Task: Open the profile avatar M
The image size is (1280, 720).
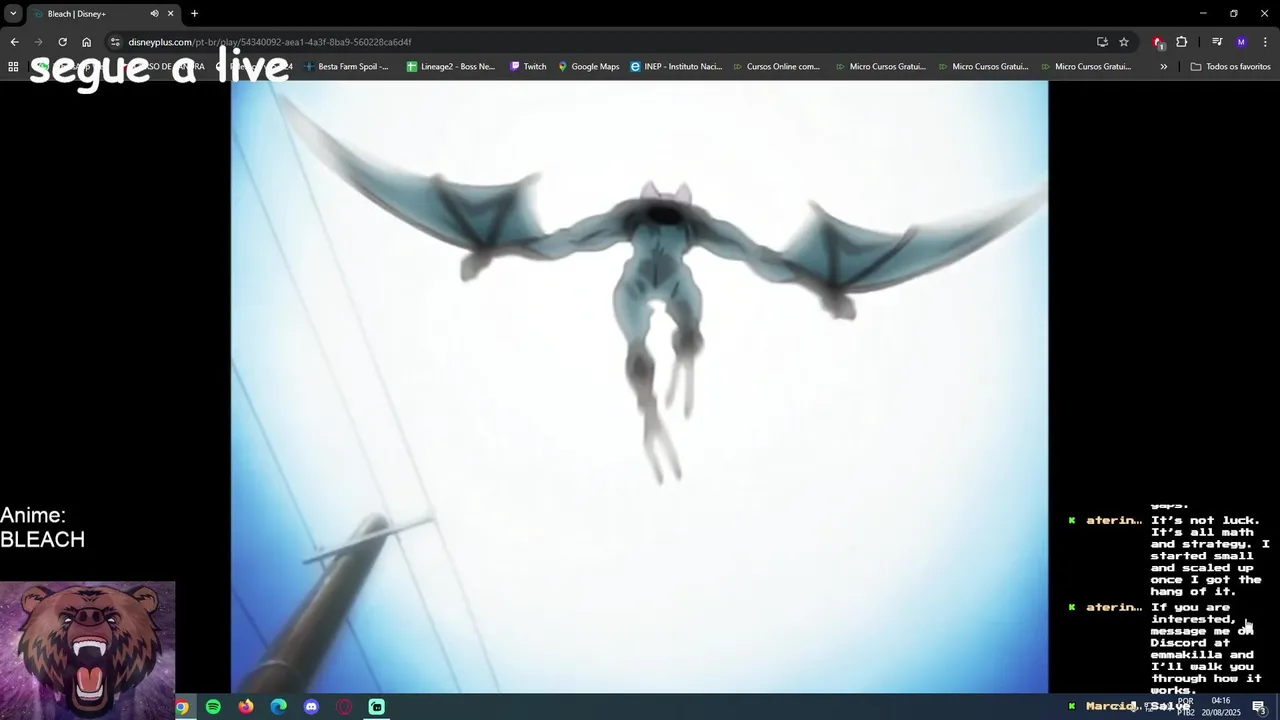Action: 1241,42
